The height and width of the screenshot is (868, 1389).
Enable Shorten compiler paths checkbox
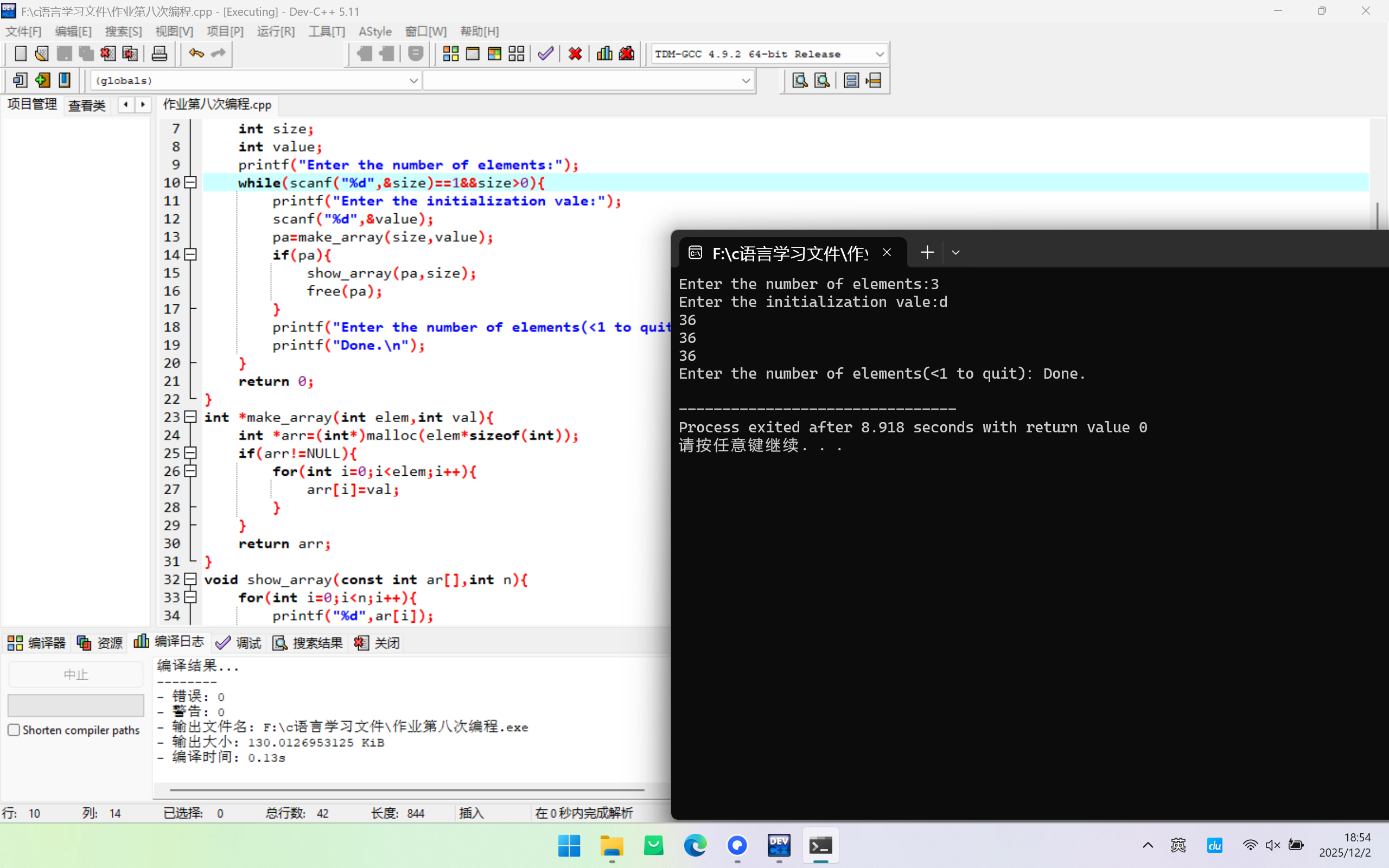(x=14, y=730)
